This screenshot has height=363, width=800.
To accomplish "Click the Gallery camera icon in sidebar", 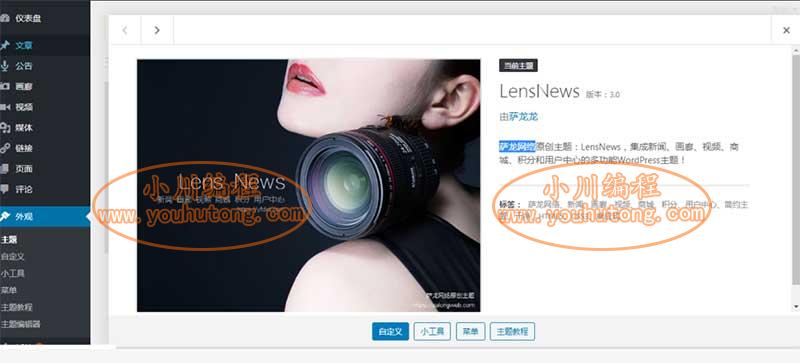I will 5,86.
